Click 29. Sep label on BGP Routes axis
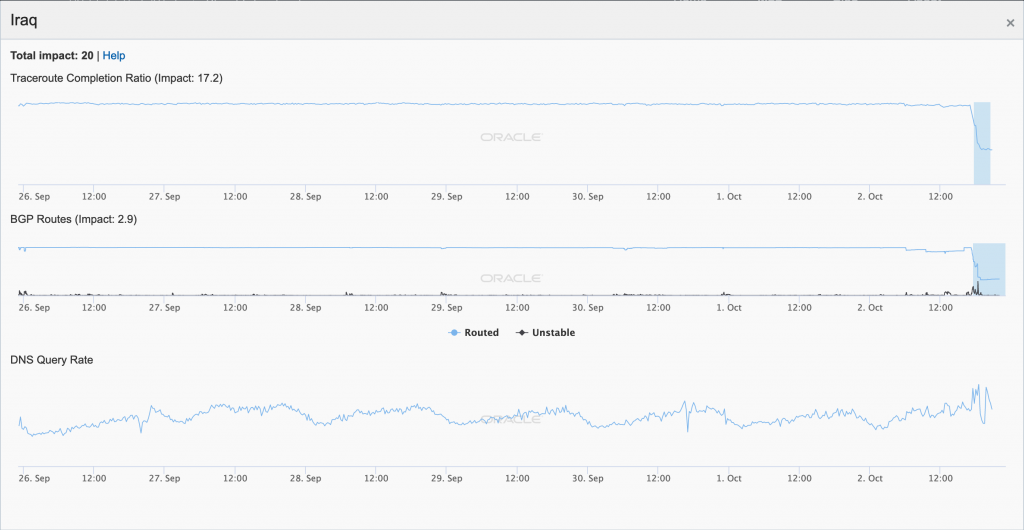 click(447, 308)
